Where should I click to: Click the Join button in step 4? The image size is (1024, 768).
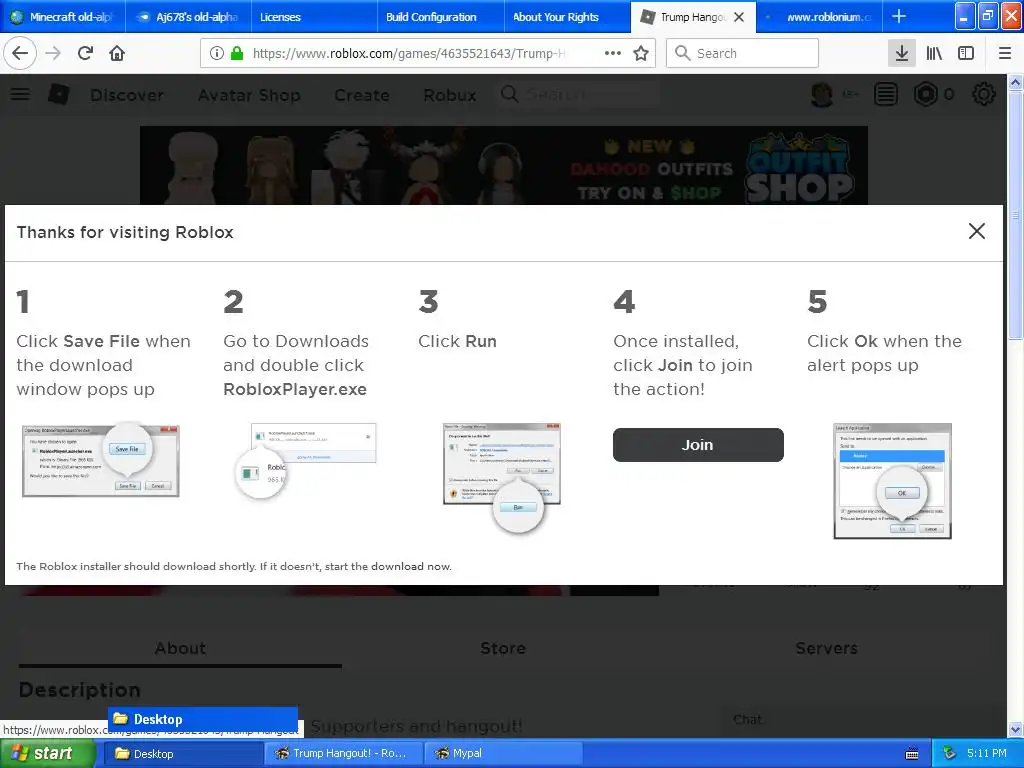tap(697, 445)
